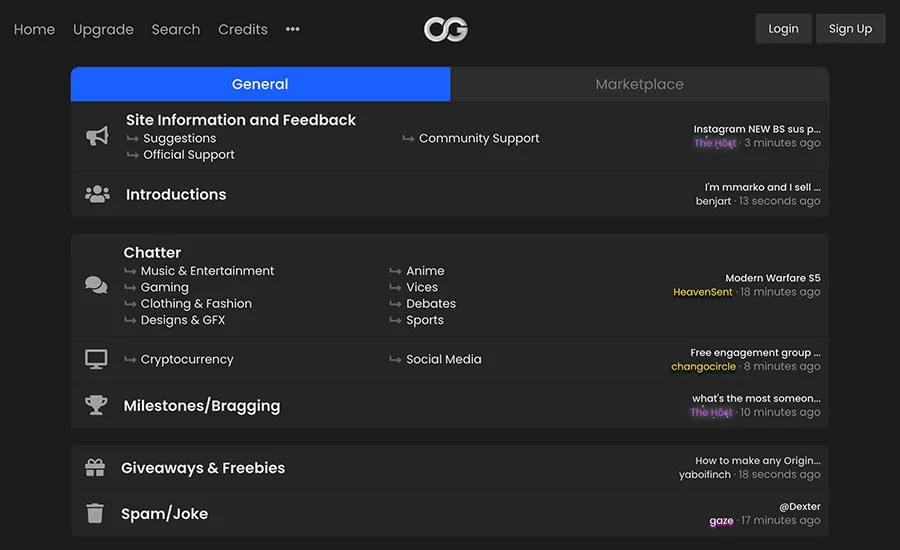This screenshot has height=550, width=900.
Task: Click the gift icon beside Giveaways & Freebies
Action: click(x=95, y=467)
